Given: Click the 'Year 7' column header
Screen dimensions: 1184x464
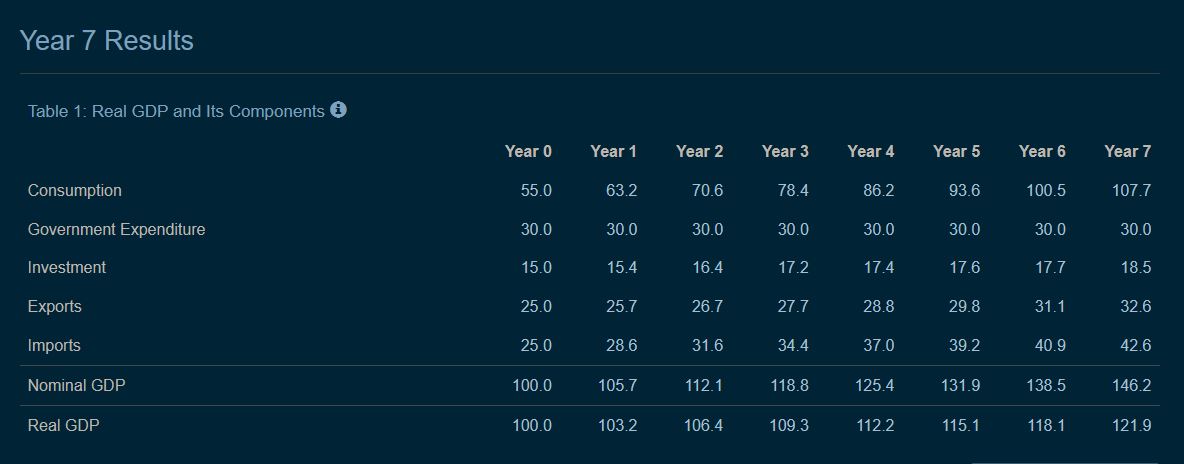Looking at the screenshot, I should (x=1128, y=151).
